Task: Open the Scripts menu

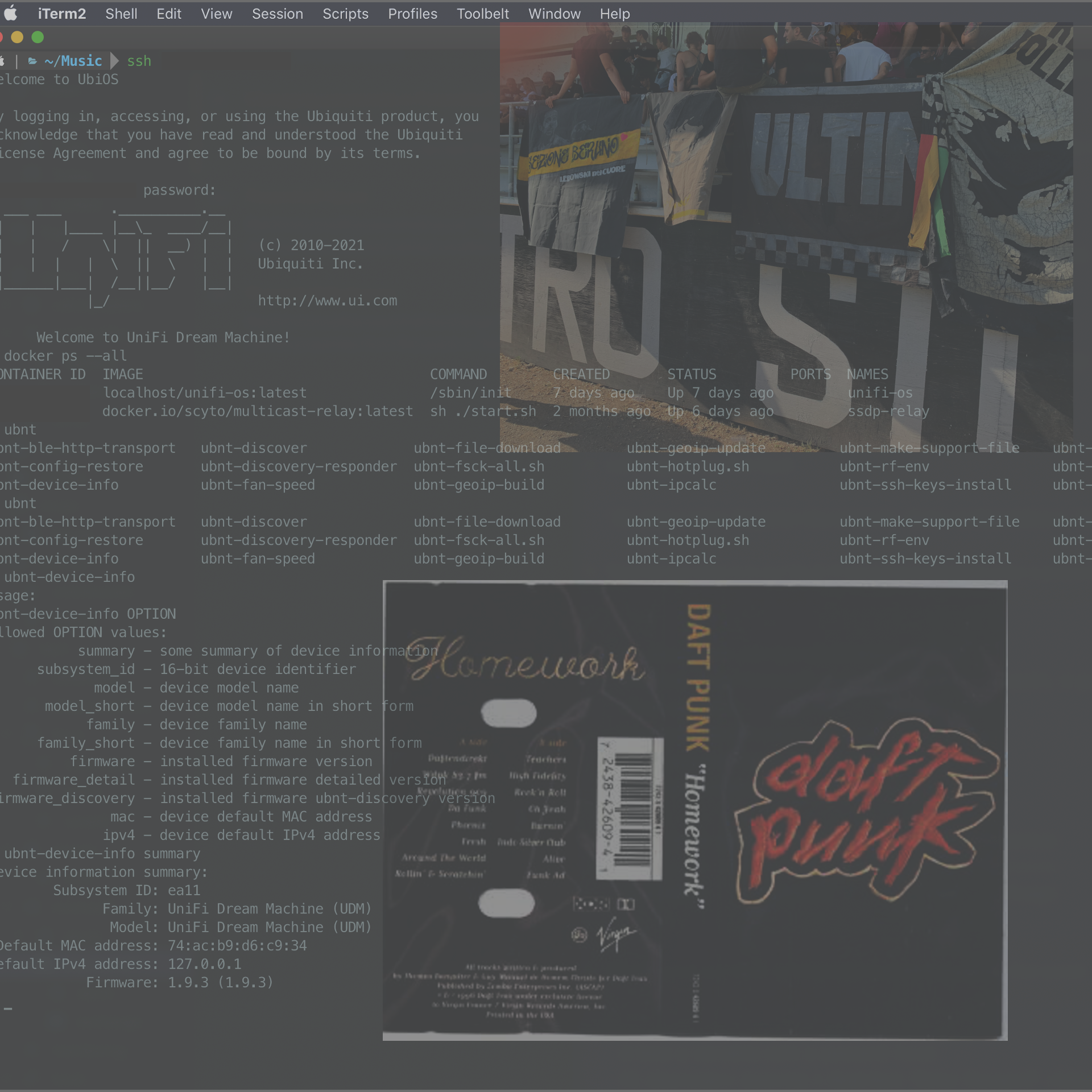Action: tap(345, 14)
